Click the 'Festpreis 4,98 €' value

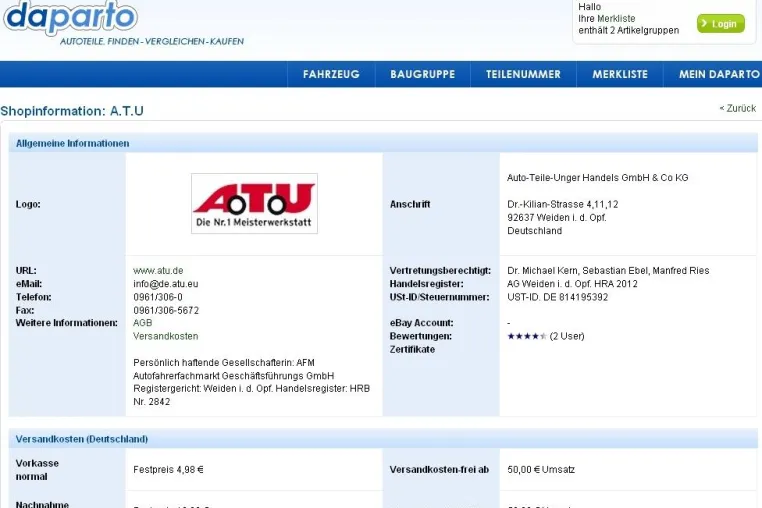coord(168,470)
